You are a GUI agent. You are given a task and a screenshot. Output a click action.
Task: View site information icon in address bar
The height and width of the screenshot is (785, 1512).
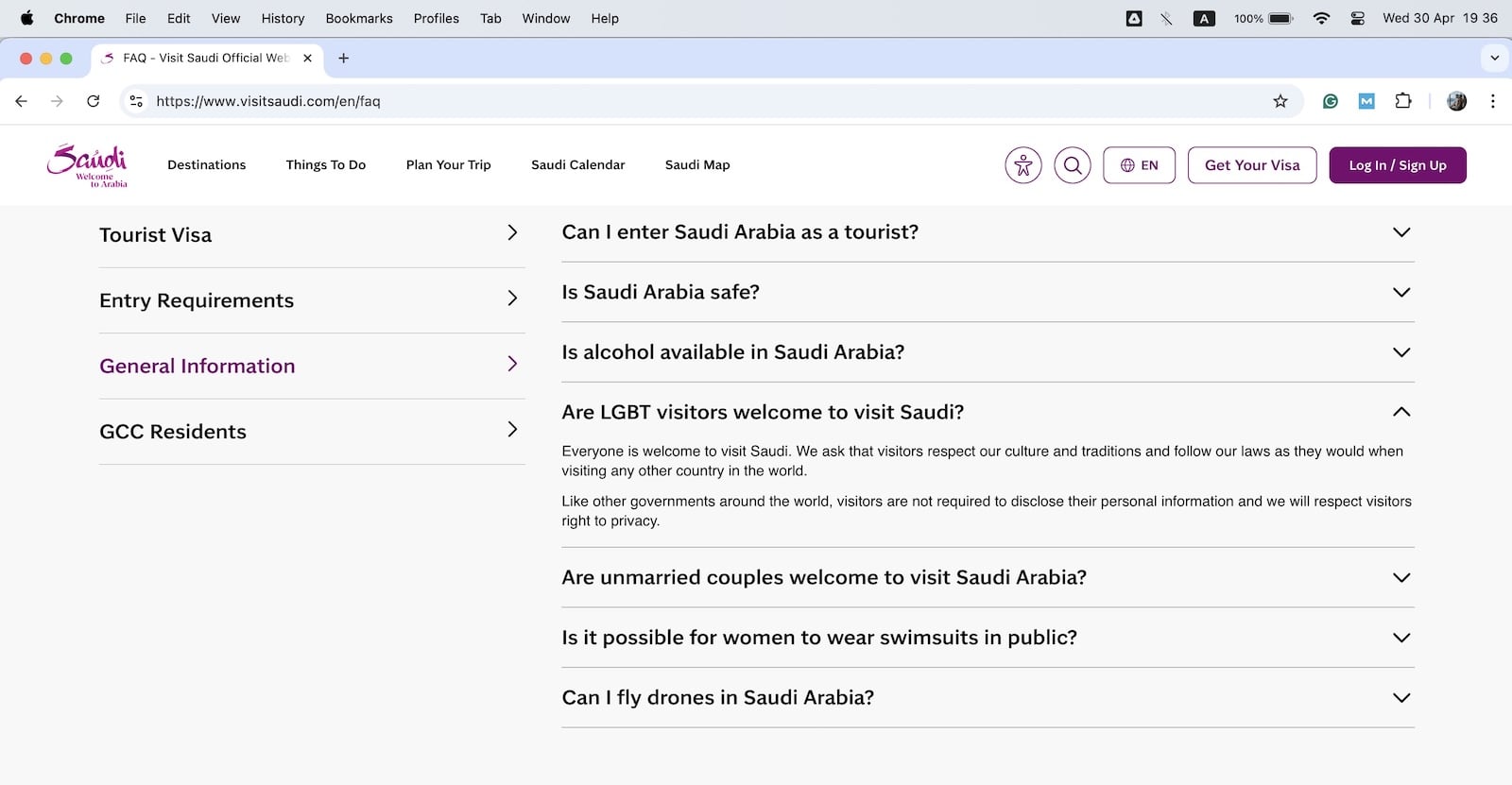point(136,101)
